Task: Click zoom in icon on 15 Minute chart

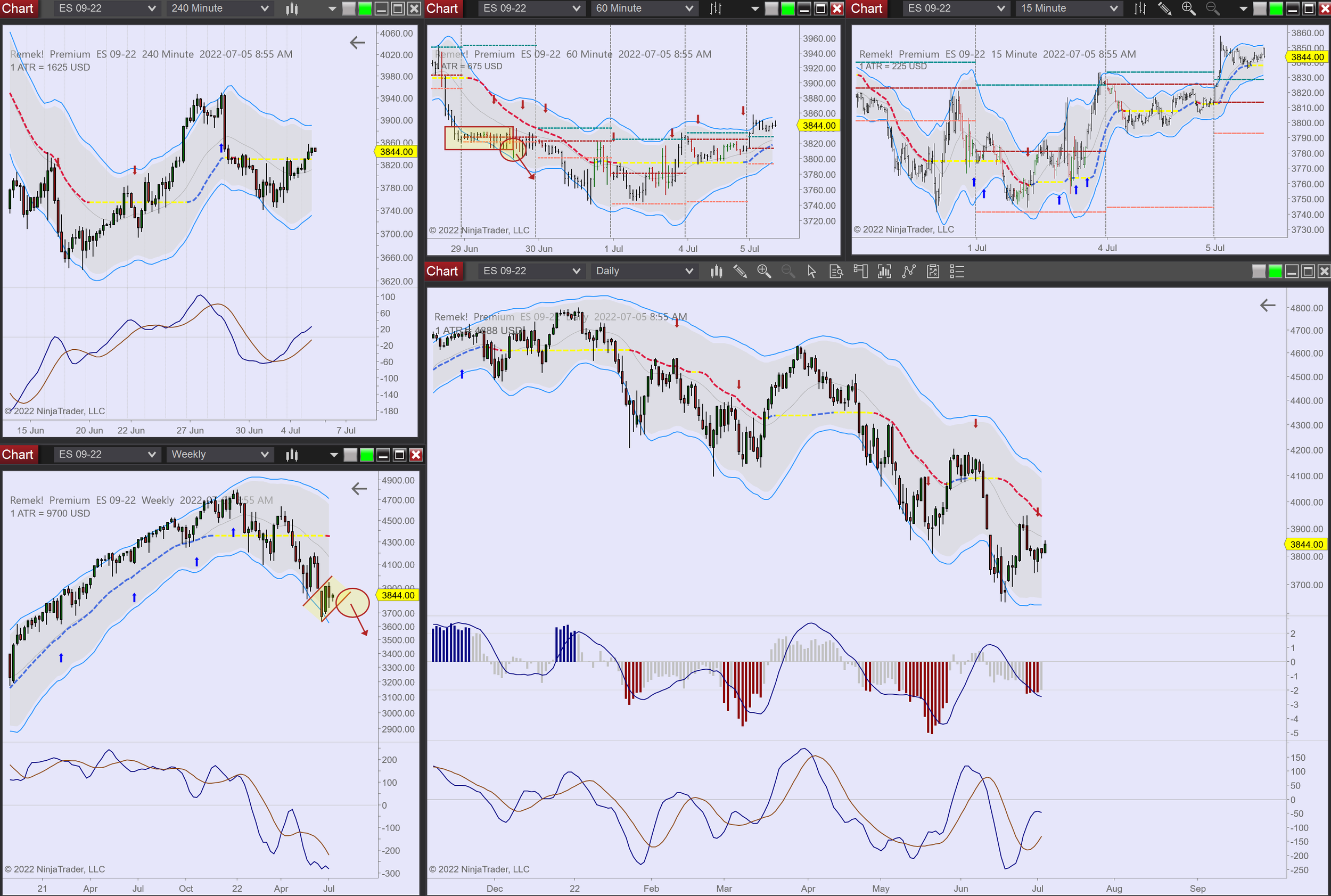Action: tap(1188, 9)
